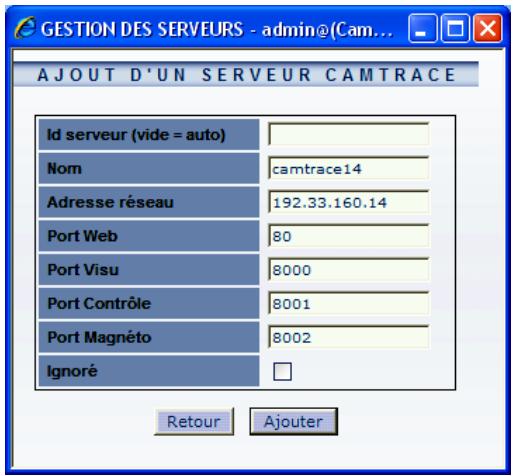Click the 'Port Magnéto' label
Screen dimensions: 515x476
pyautogui.click(x=99, y=337)
